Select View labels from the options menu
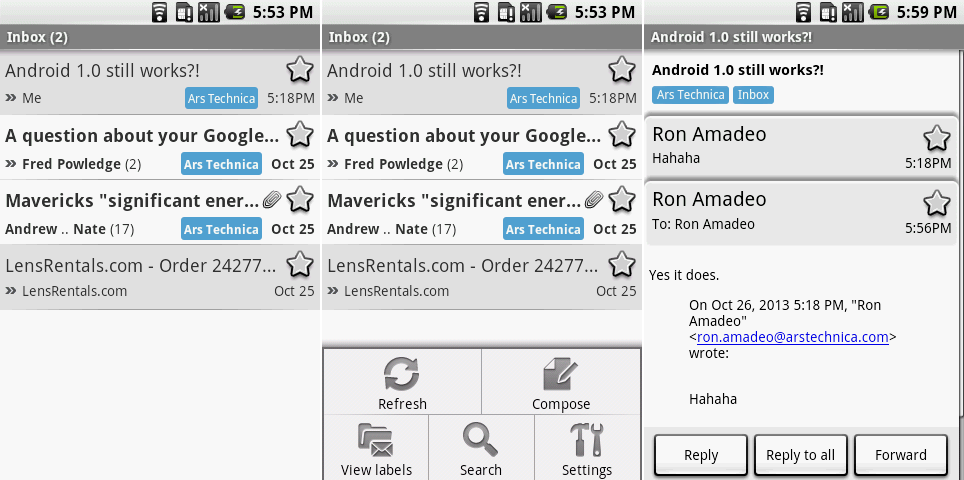Image resolution: width=964 pixels, height=480 pixels. (375, 448)
